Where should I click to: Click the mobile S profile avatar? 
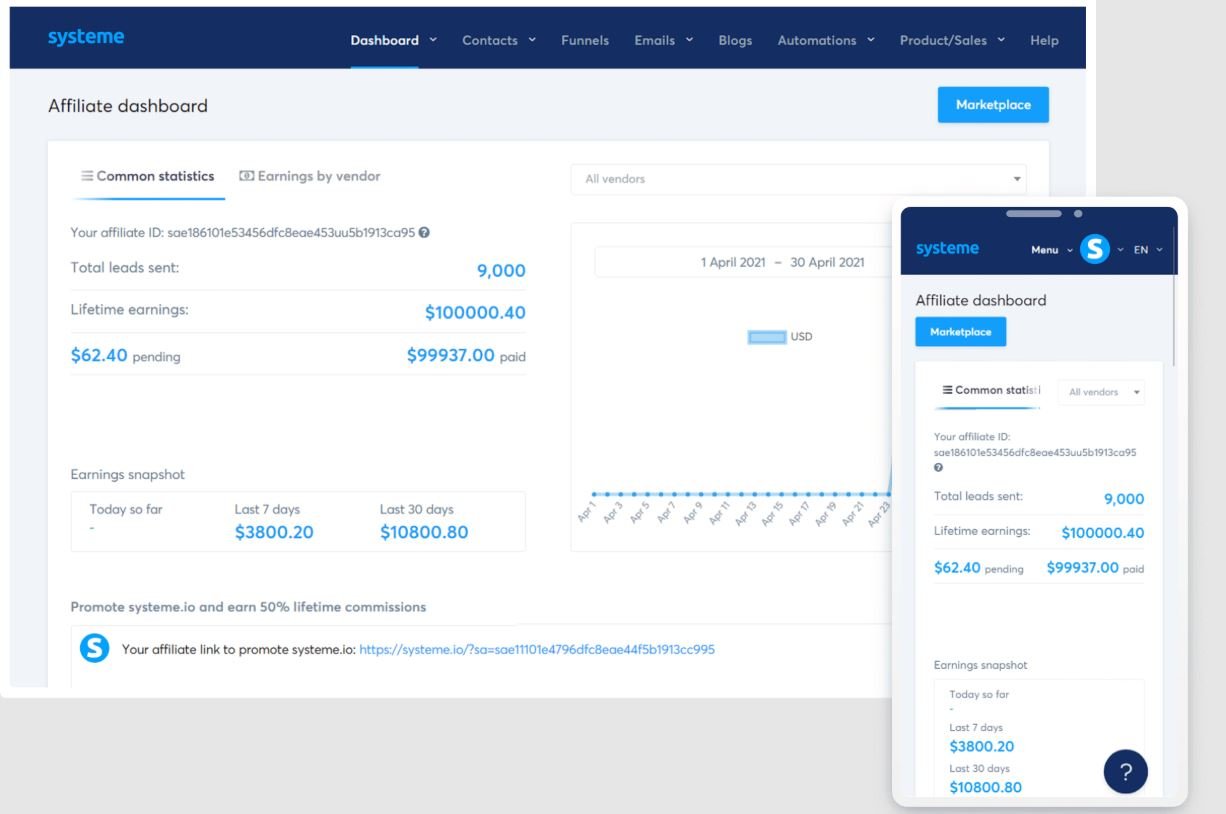(1095, 249)
